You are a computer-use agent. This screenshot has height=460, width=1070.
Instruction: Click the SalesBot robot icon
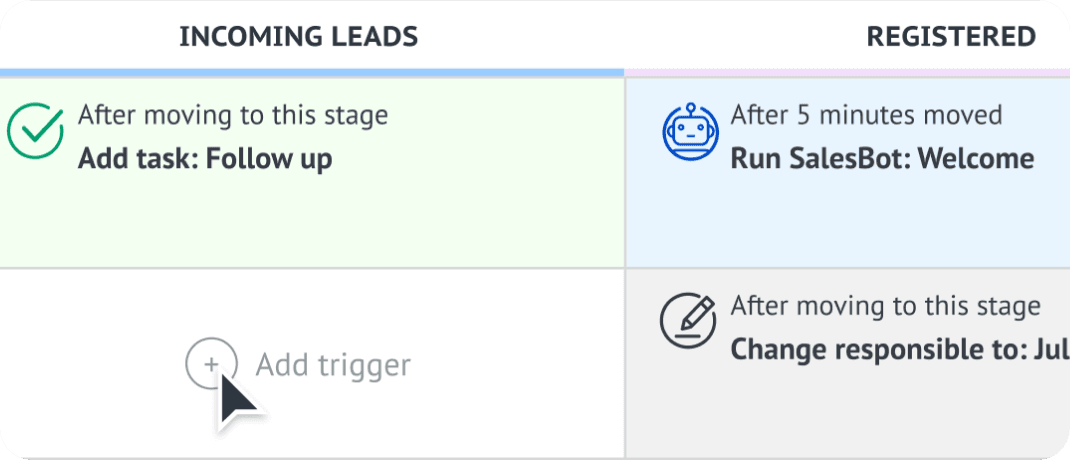click(x=690, y=132)
